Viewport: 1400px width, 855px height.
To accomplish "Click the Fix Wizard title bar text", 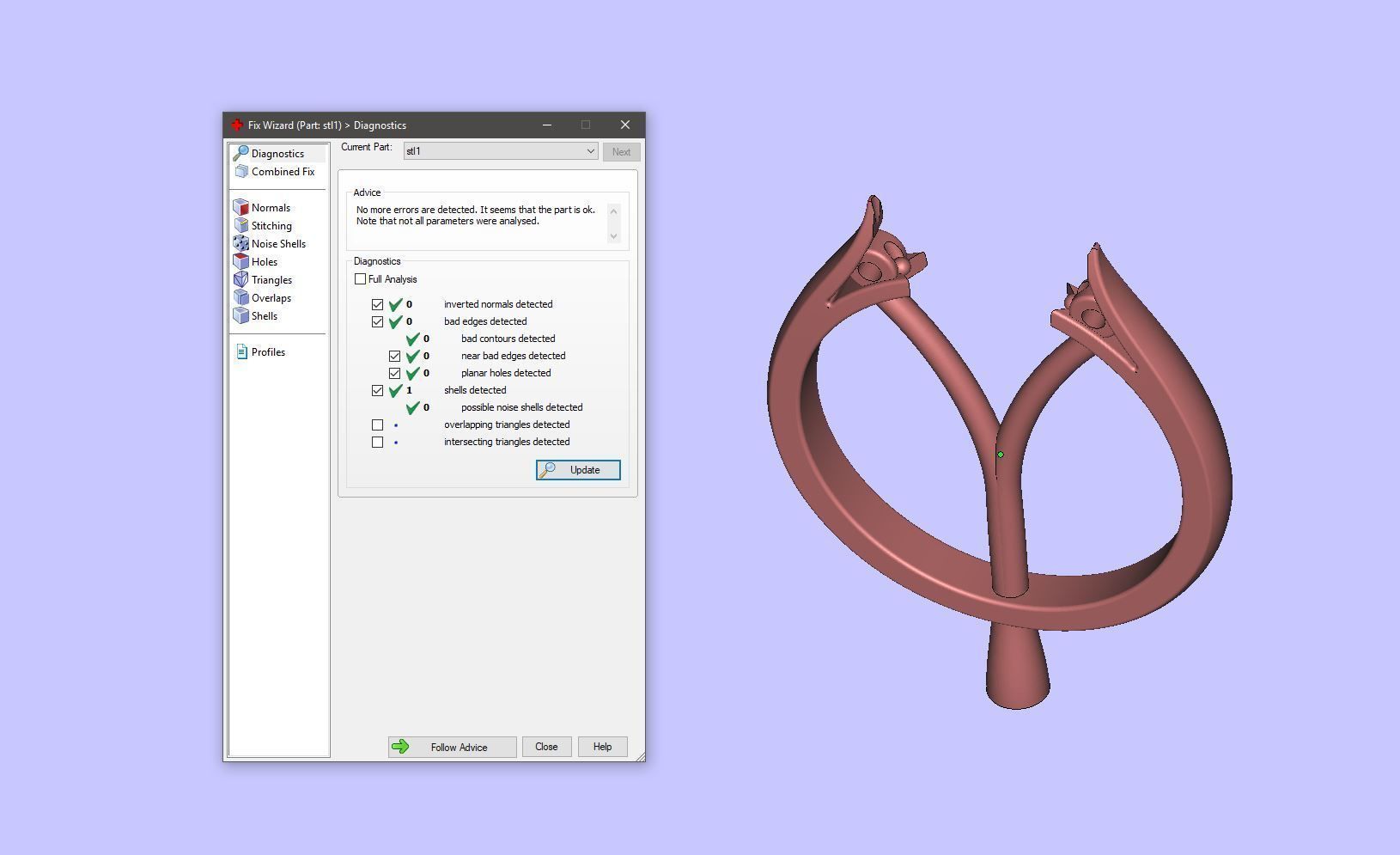I will click(x=327, y=125).
